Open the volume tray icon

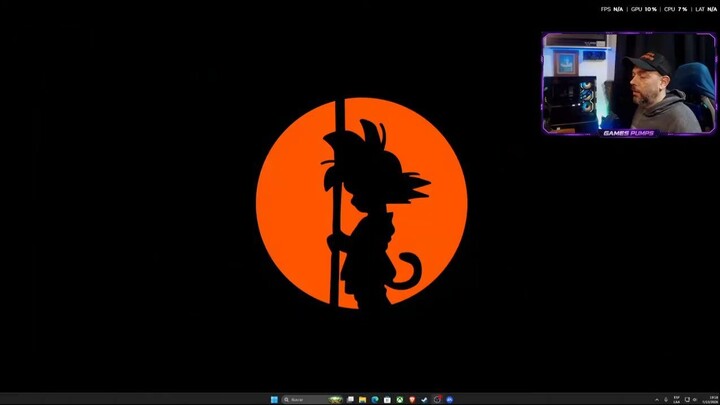(695, 399)
